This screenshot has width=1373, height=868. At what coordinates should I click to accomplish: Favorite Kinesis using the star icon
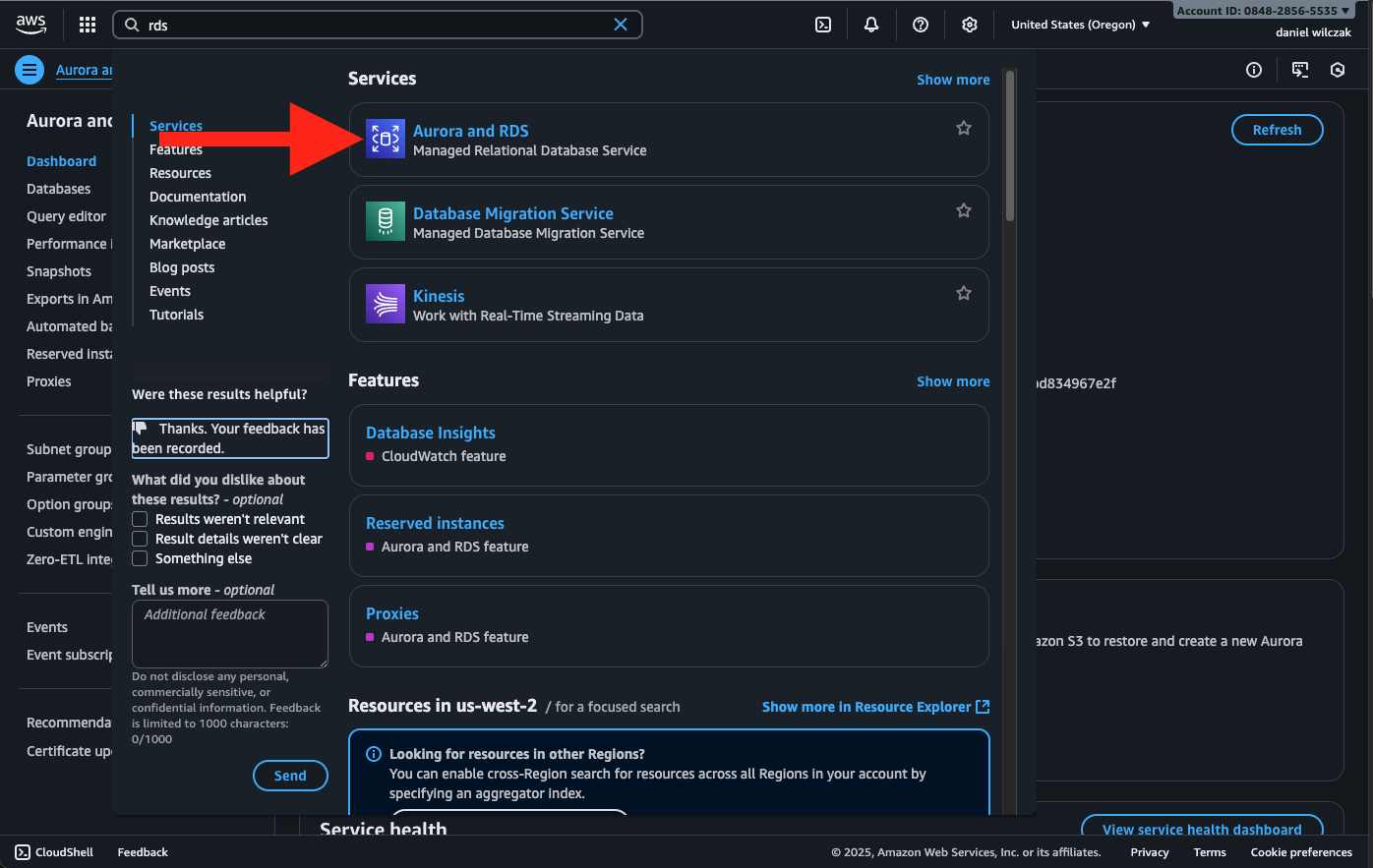click(964, 293)
